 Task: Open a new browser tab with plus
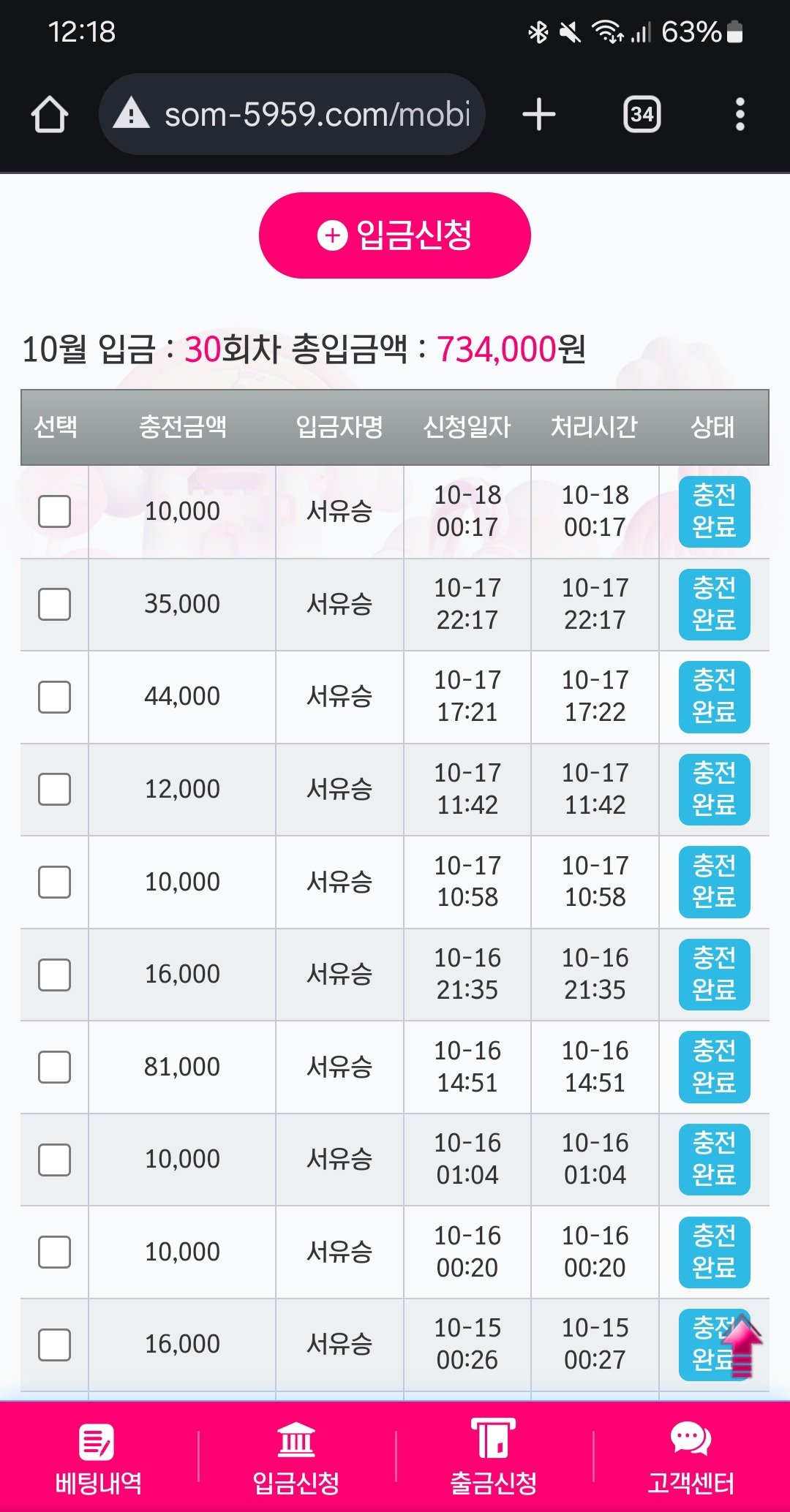coord(539,115)
